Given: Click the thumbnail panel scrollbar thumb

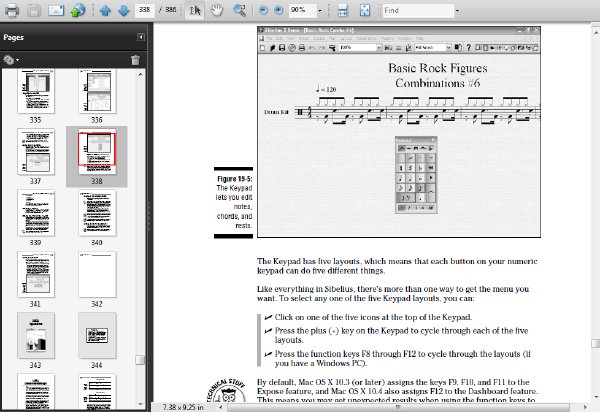Looking at the screenshot, I should (x=140, y=360).
